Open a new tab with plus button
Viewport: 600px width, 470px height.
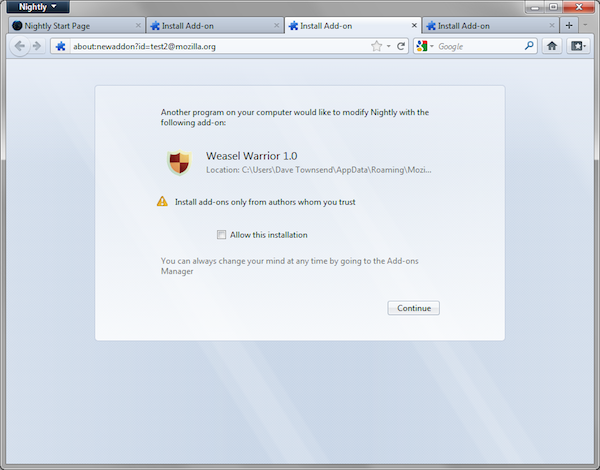[x=569, y=26]
